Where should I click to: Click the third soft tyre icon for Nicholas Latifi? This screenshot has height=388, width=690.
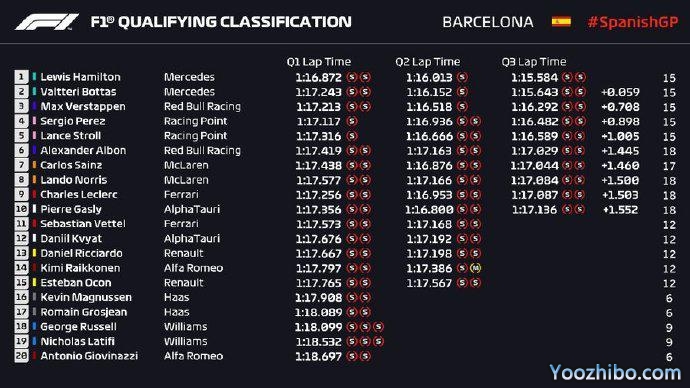click(378, 341)
